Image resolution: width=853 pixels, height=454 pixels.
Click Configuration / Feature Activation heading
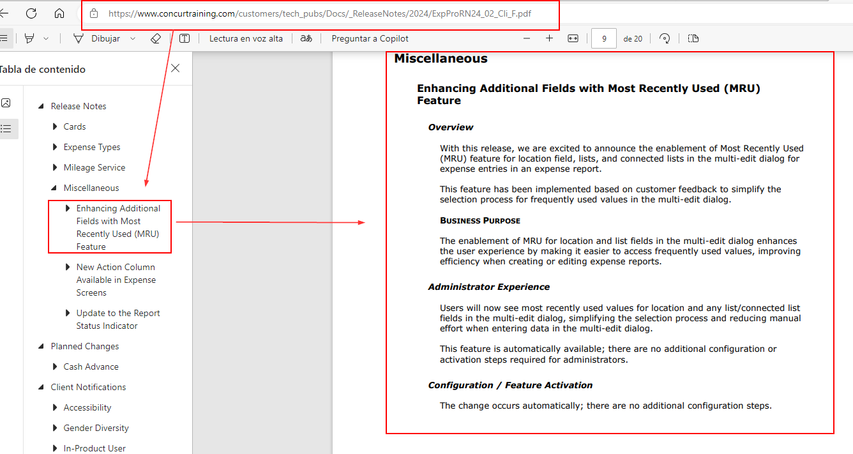coord(510,385)
